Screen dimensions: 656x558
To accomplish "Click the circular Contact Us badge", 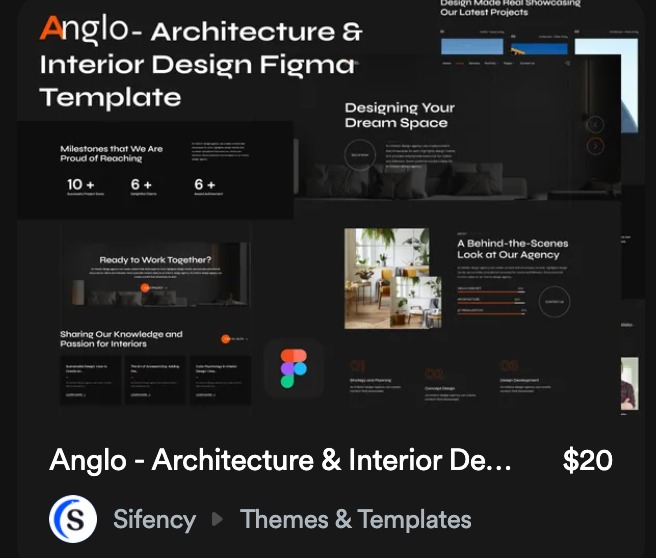I will 554,300.
